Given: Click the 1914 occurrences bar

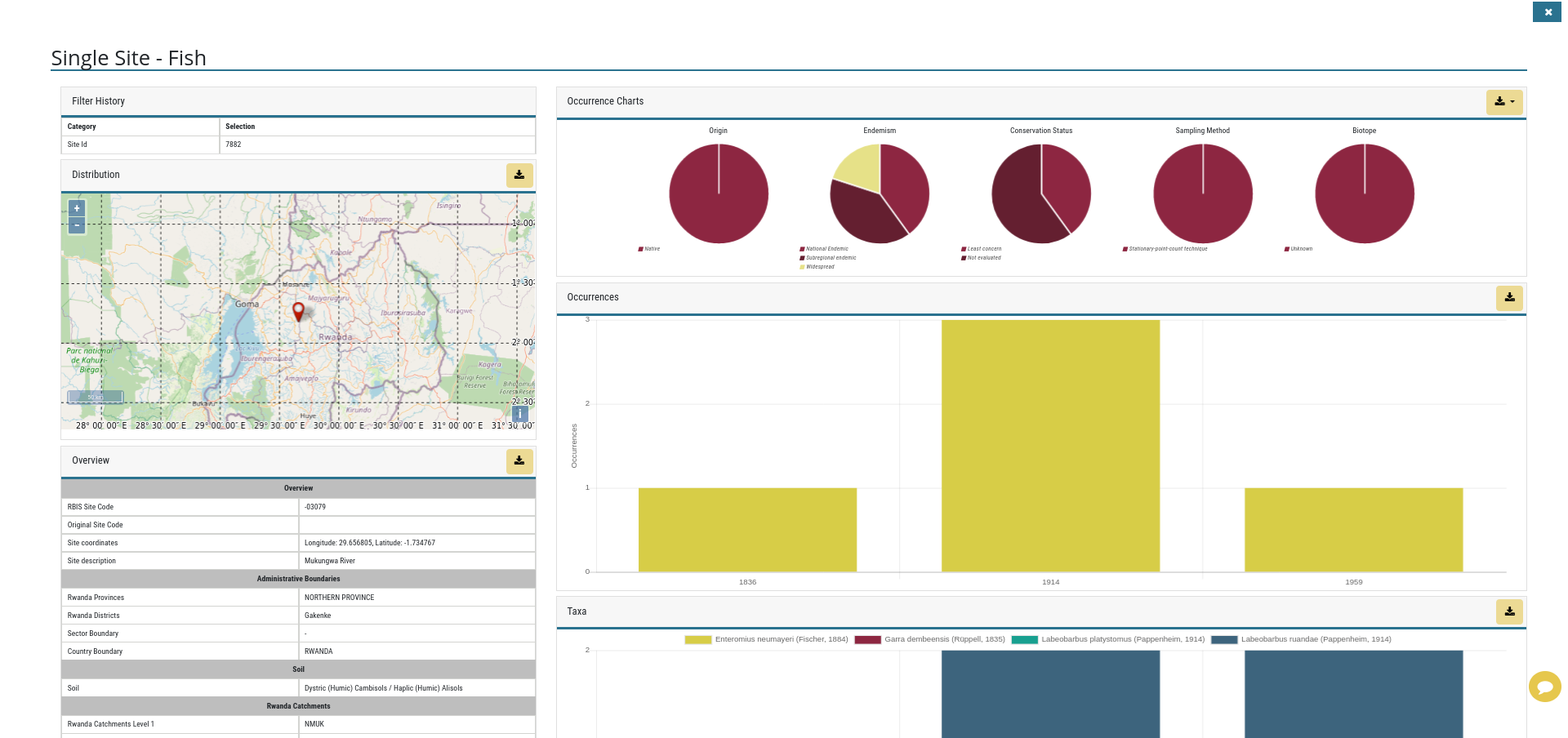Looking at the screenshot, I should pos(1050,446).
